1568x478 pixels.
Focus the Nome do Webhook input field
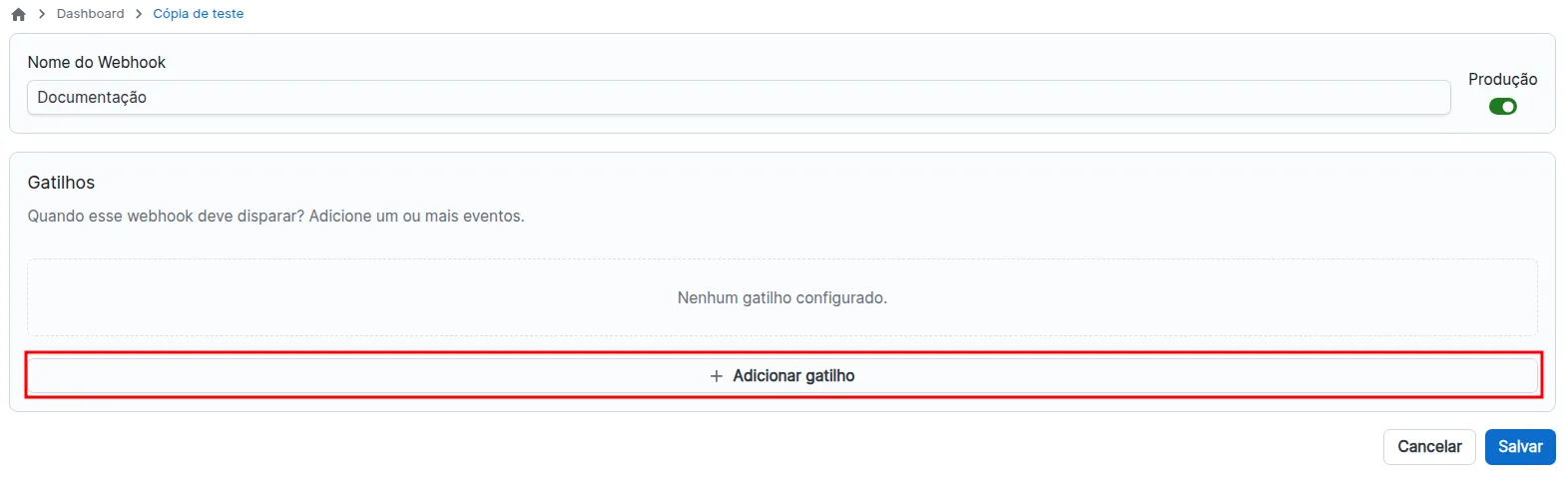(x=739, y=98)
